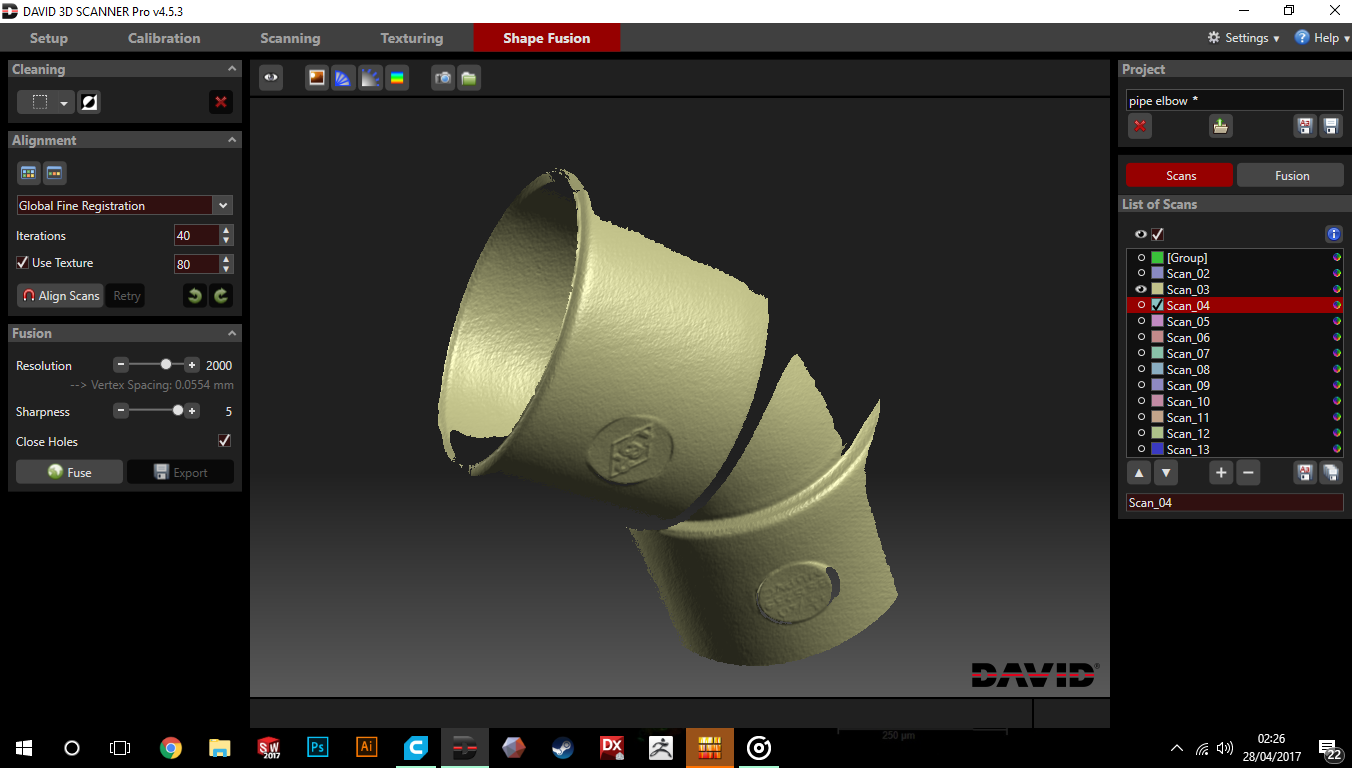Click save all scans stacked disks icon

(1331, 473)
